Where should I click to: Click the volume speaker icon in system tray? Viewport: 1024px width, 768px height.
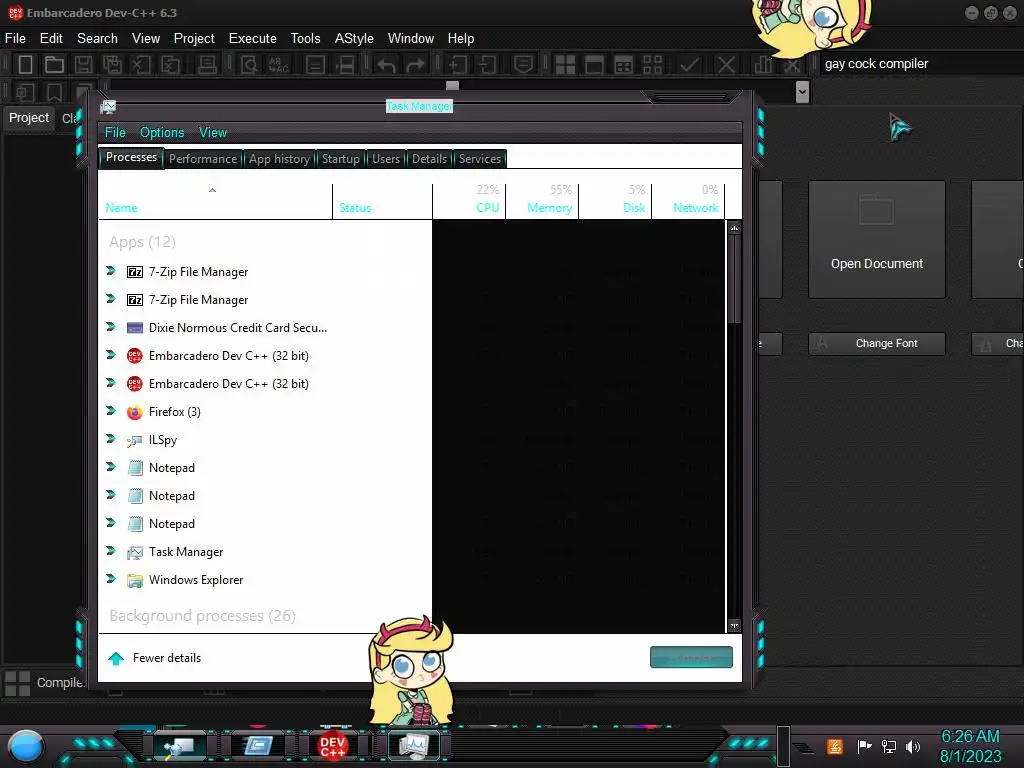click(x=913, y=746)
